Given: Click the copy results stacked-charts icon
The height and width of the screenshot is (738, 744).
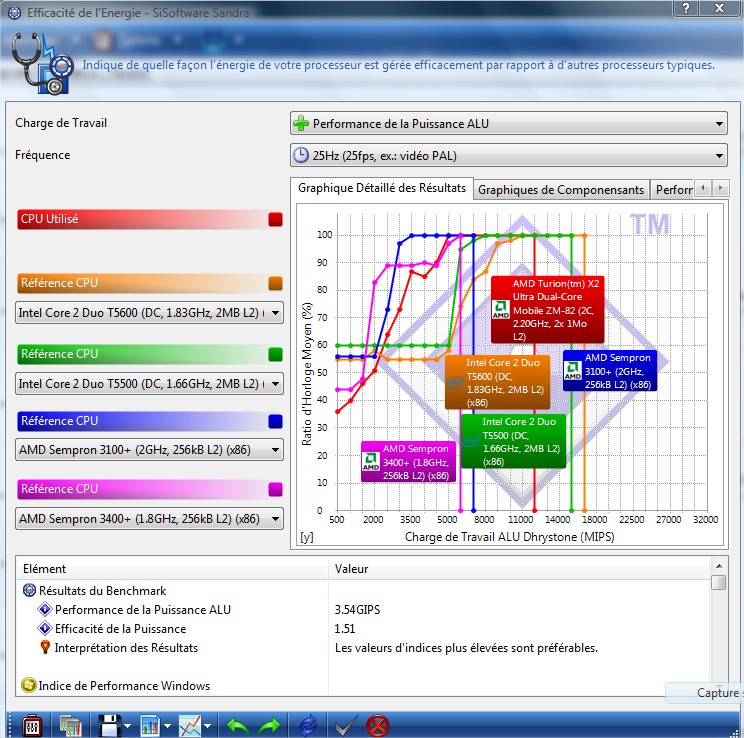Looking at the screenshot, I should 71,726.
